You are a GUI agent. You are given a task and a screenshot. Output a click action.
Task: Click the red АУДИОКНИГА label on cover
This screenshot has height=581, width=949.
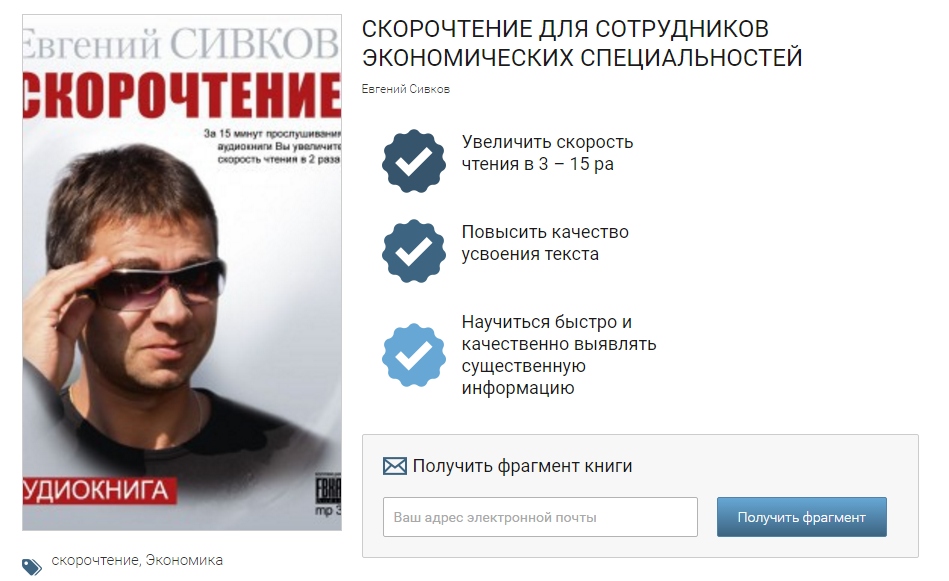pos(100,490)
